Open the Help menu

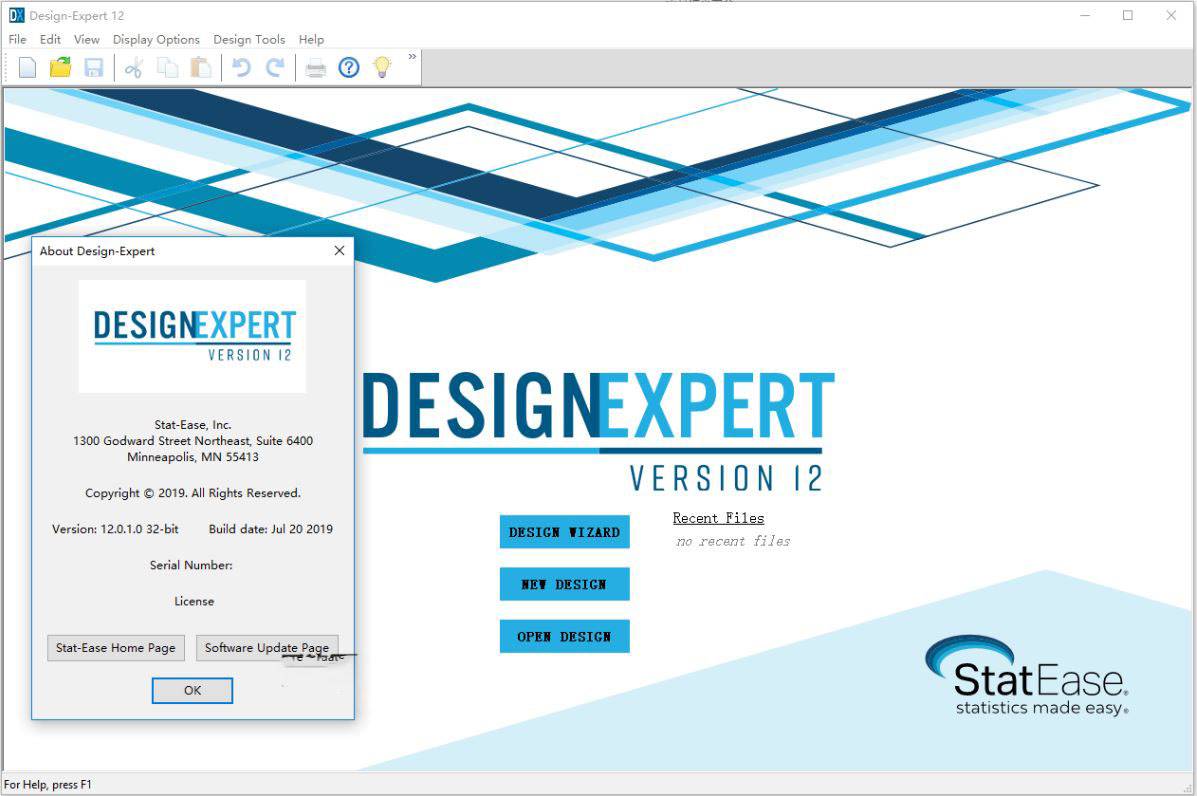tap(311, 39)
